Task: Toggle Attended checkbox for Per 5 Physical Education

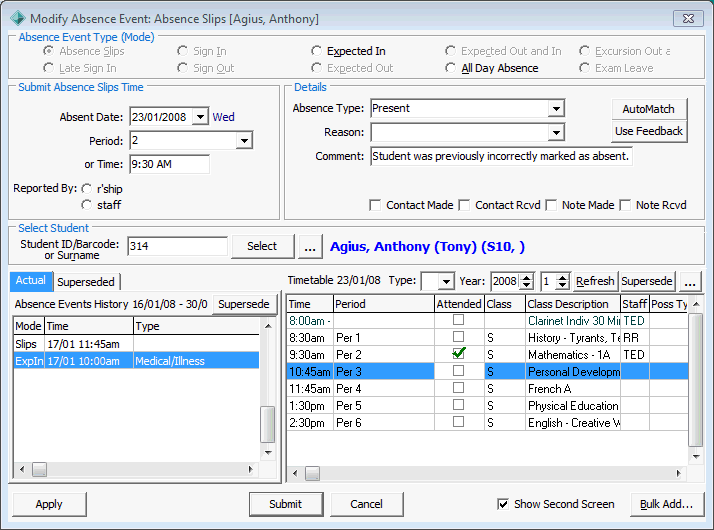Action: (459, 405)
